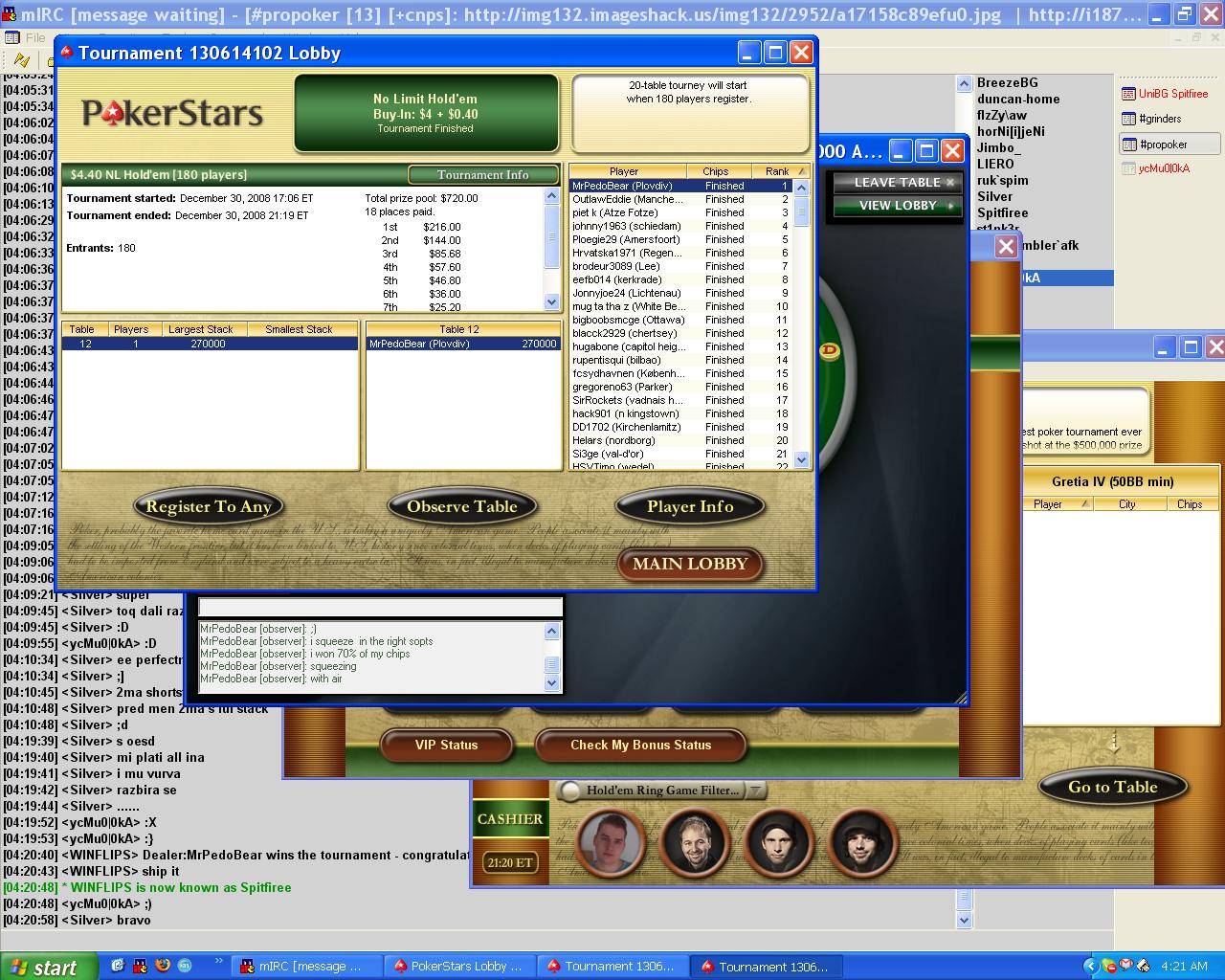Click the hatless smiling man's portrait thumbnail
Viewport: 1225px width, 980px height.
(x=695, y=843)
